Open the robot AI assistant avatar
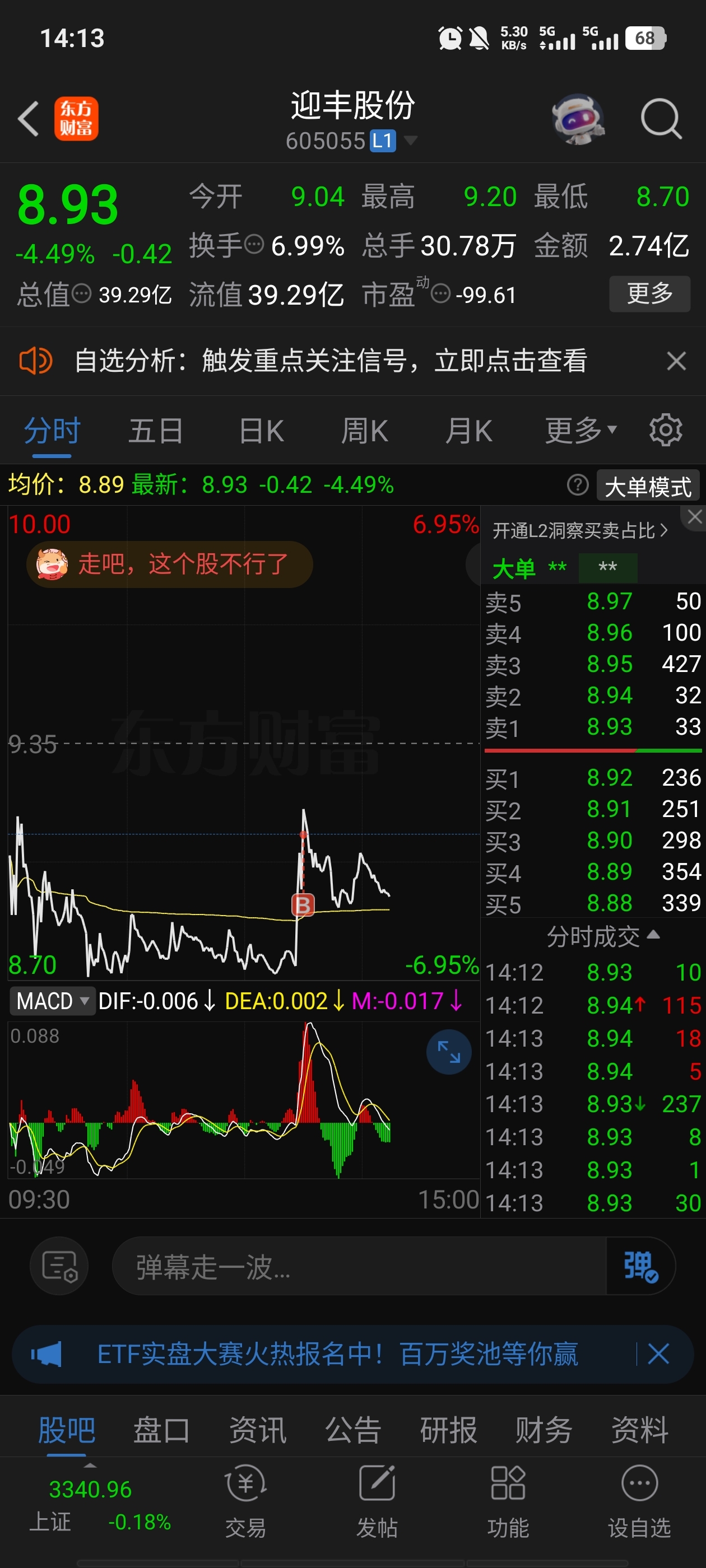Screen dimensions: 706x1568 578,119
